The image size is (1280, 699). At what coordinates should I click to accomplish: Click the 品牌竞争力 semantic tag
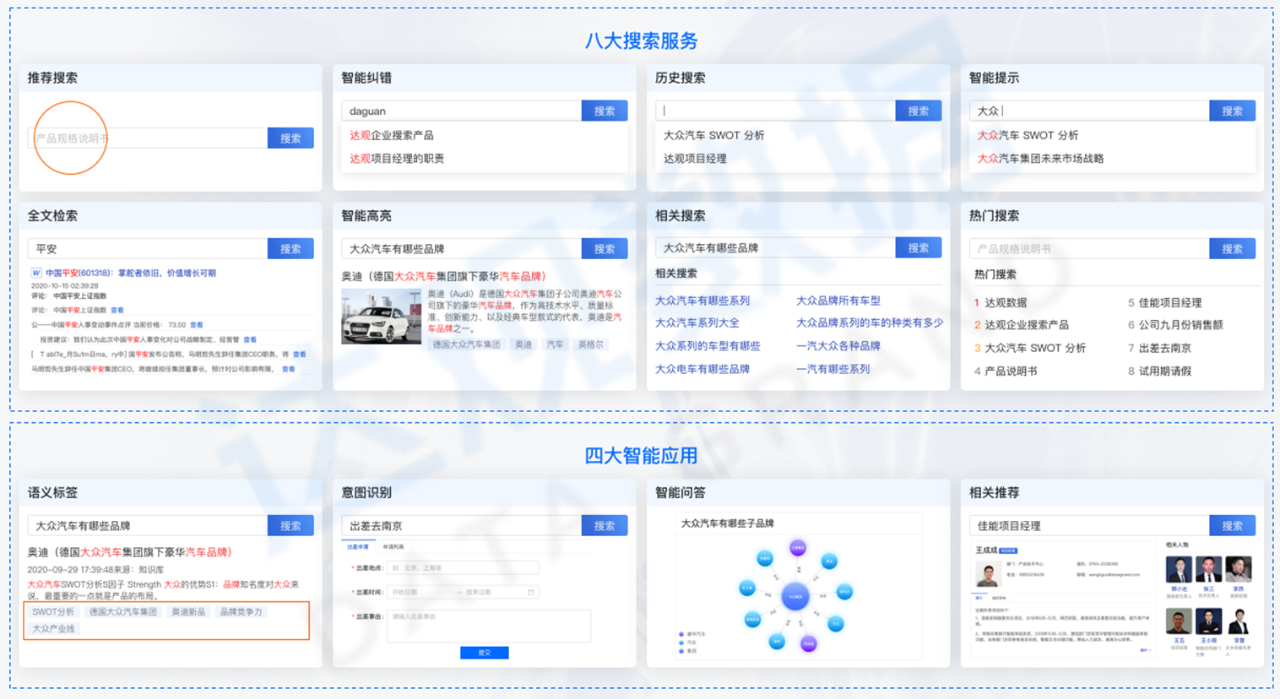(x=240, y=611)
